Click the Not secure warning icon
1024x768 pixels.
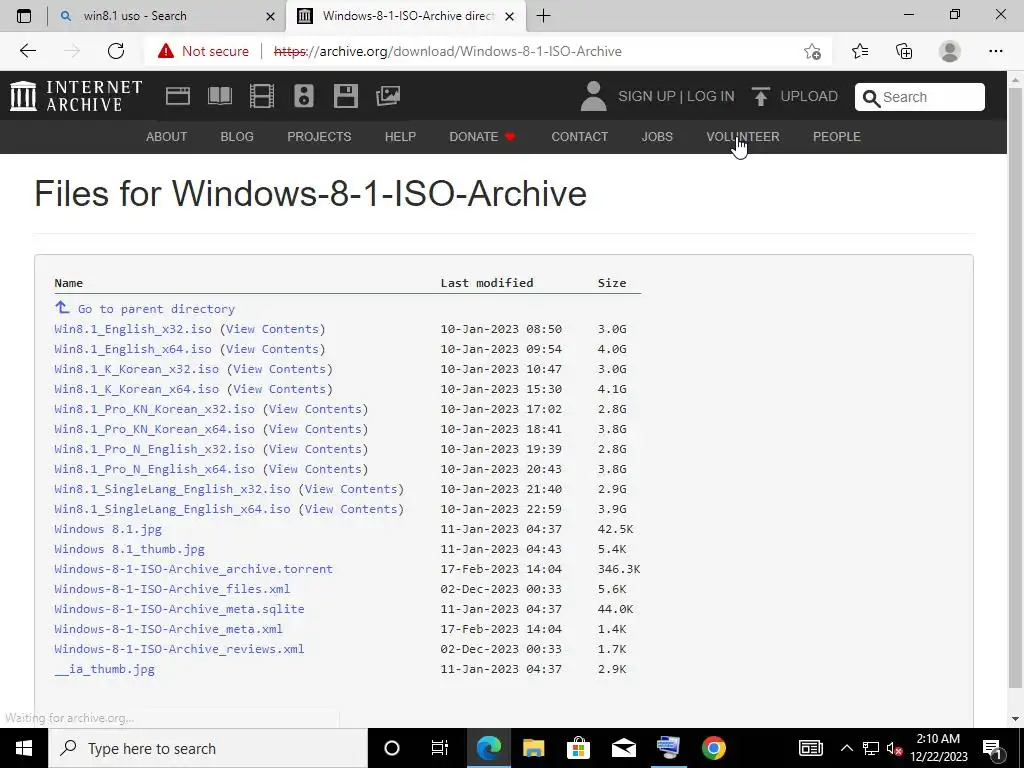pos(166,51)
